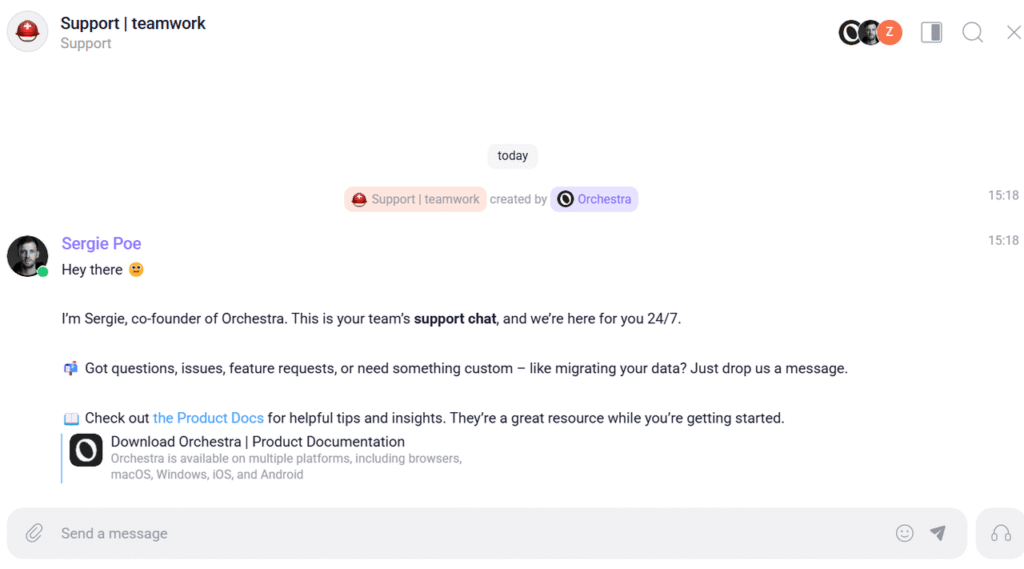Click the today date separator
Image resolution: width=1024 pixels, height=569 pixels.
[512, 156]
